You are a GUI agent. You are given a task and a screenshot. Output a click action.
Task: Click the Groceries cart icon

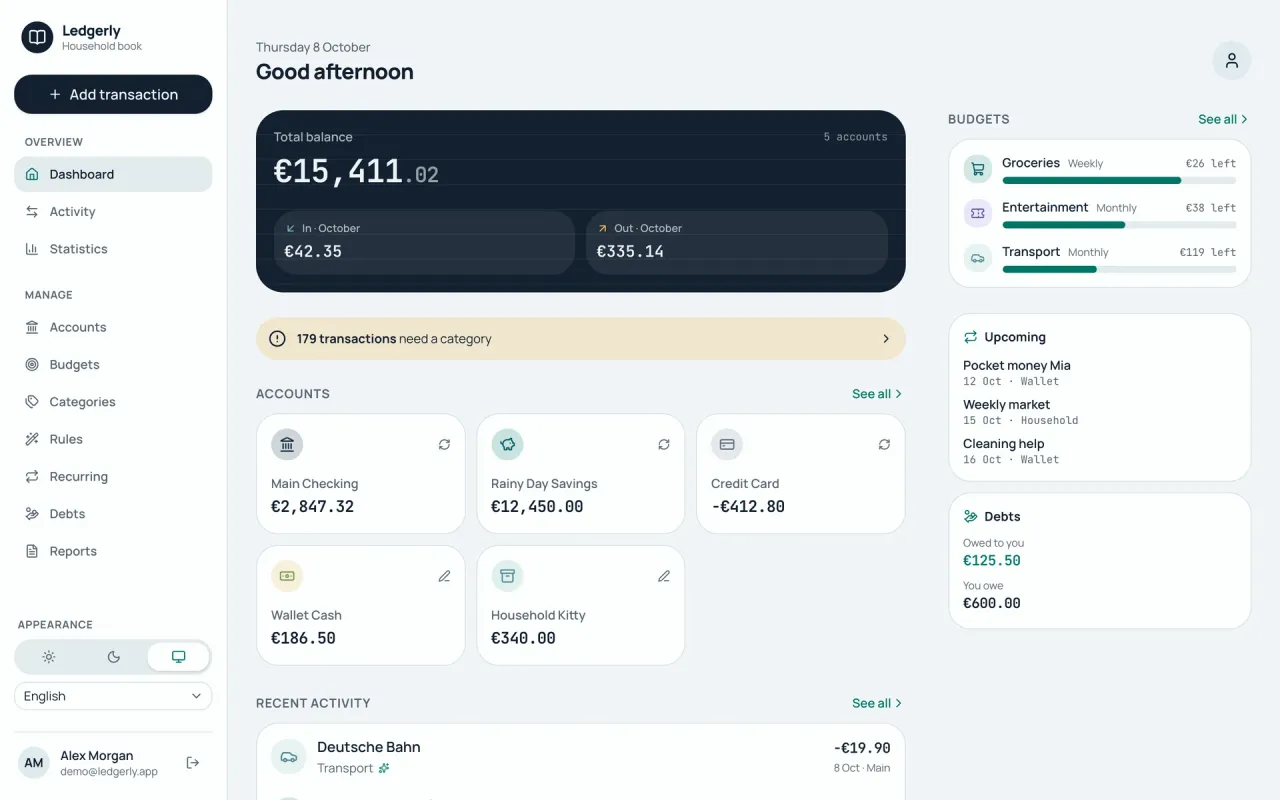(977, 169)
